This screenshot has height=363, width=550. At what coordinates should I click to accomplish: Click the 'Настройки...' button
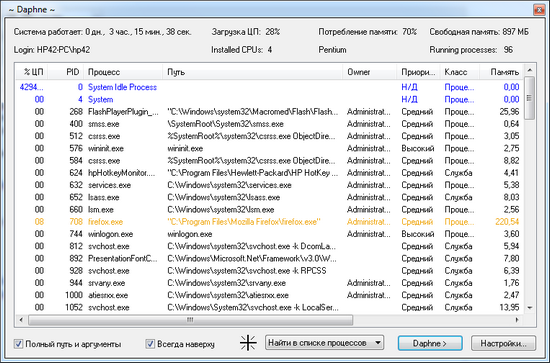tap(503, 343)
